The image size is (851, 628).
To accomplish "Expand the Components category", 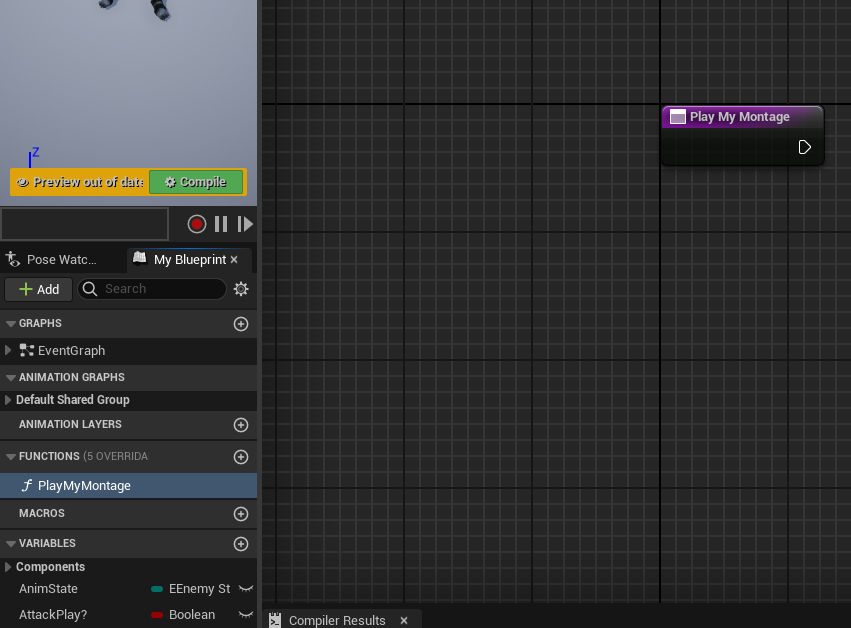I will point(8,567).
